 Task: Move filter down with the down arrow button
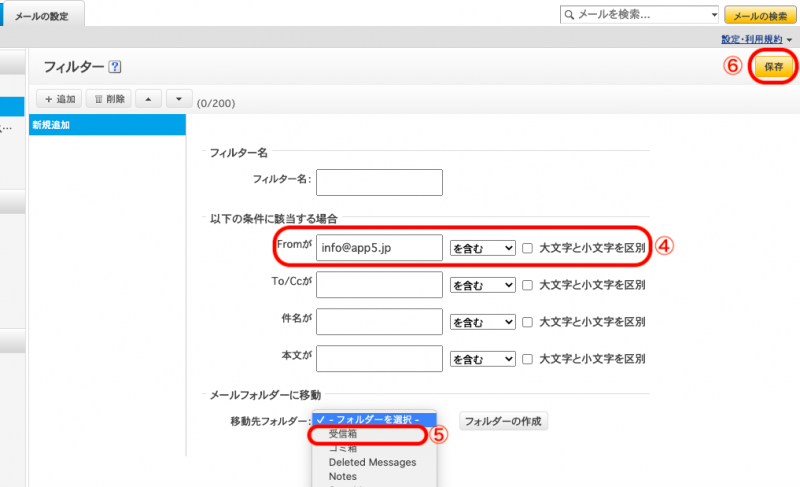point(179,99)
